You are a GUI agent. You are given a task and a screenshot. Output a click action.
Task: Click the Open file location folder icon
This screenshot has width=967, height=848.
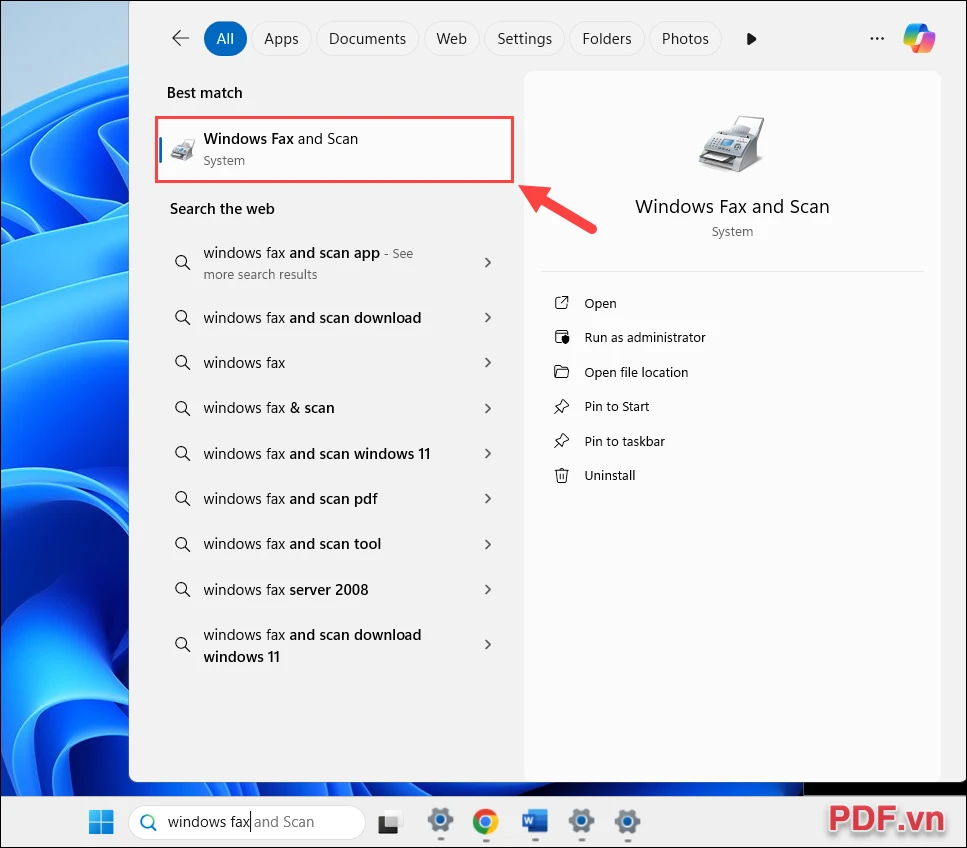(561, 372)
